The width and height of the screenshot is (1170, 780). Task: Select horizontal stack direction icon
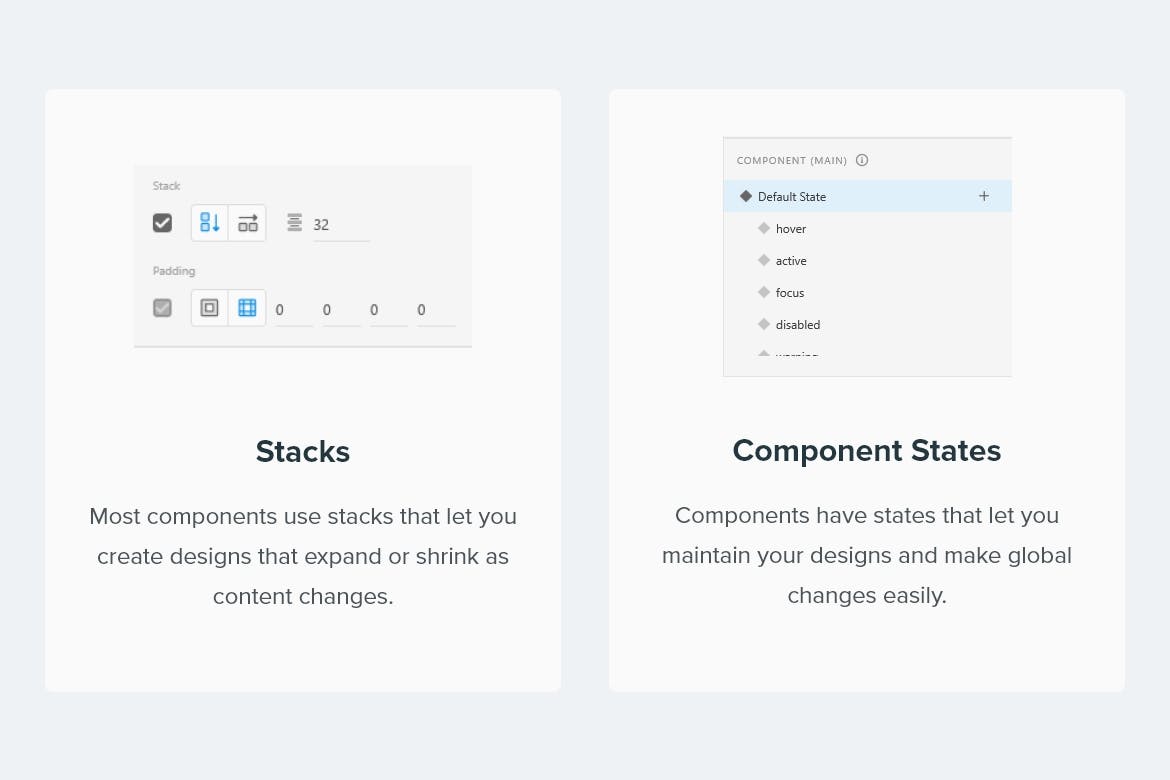pyautogui.click(x=247, y=223)
